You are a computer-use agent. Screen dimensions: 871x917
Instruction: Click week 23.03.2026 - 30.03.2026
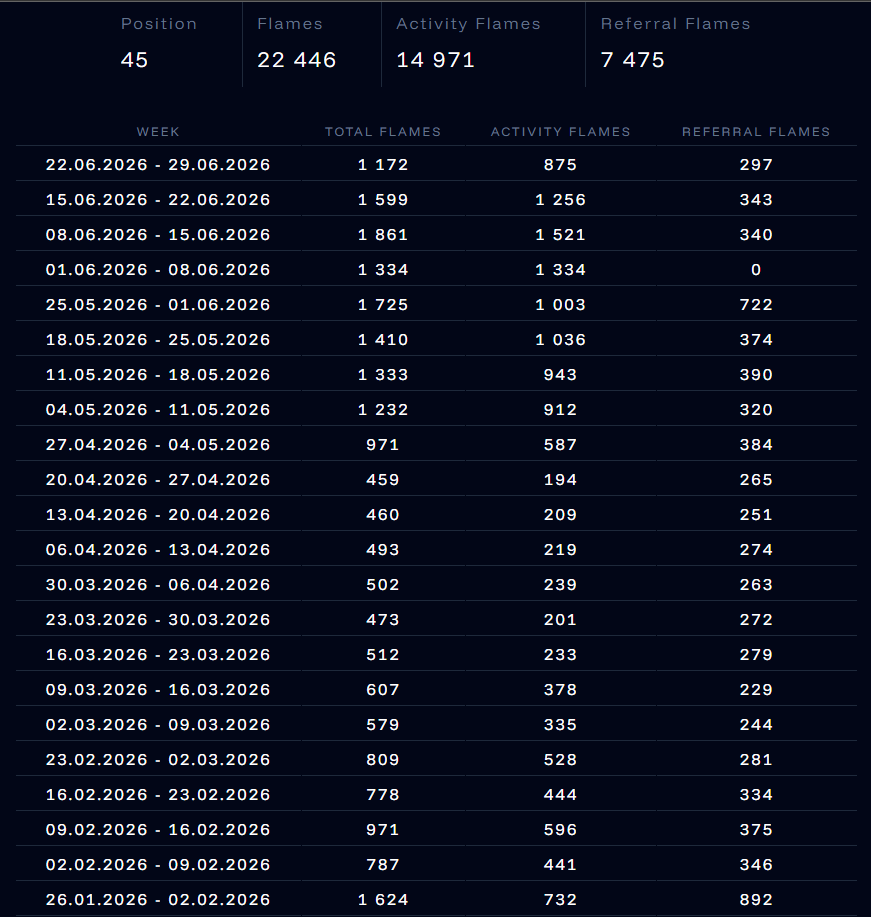pos(158,619)
